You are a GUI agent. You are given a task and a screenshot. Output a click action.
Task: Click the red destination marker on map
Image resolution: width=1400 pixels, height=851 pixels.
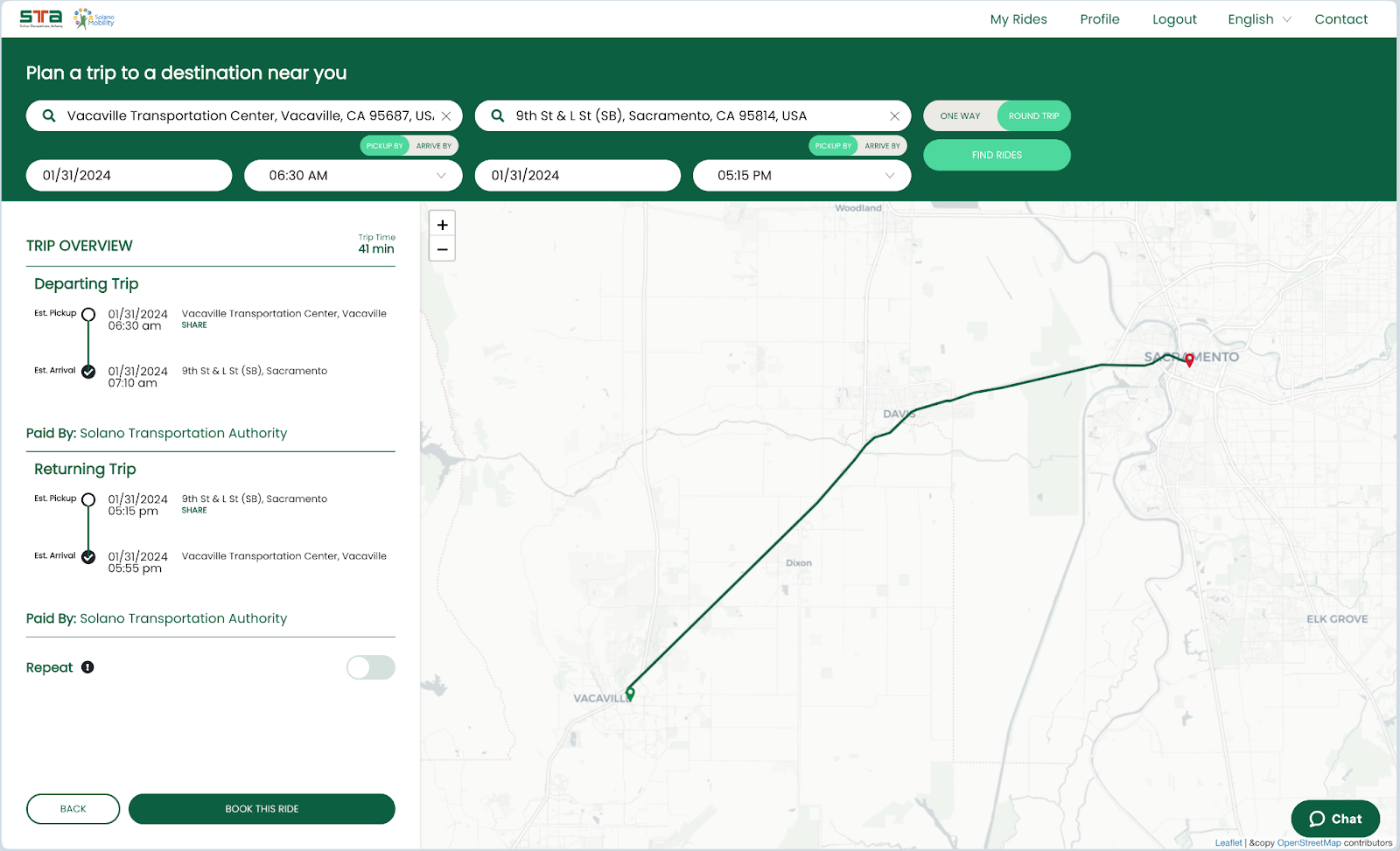[x=1189, y=359]
